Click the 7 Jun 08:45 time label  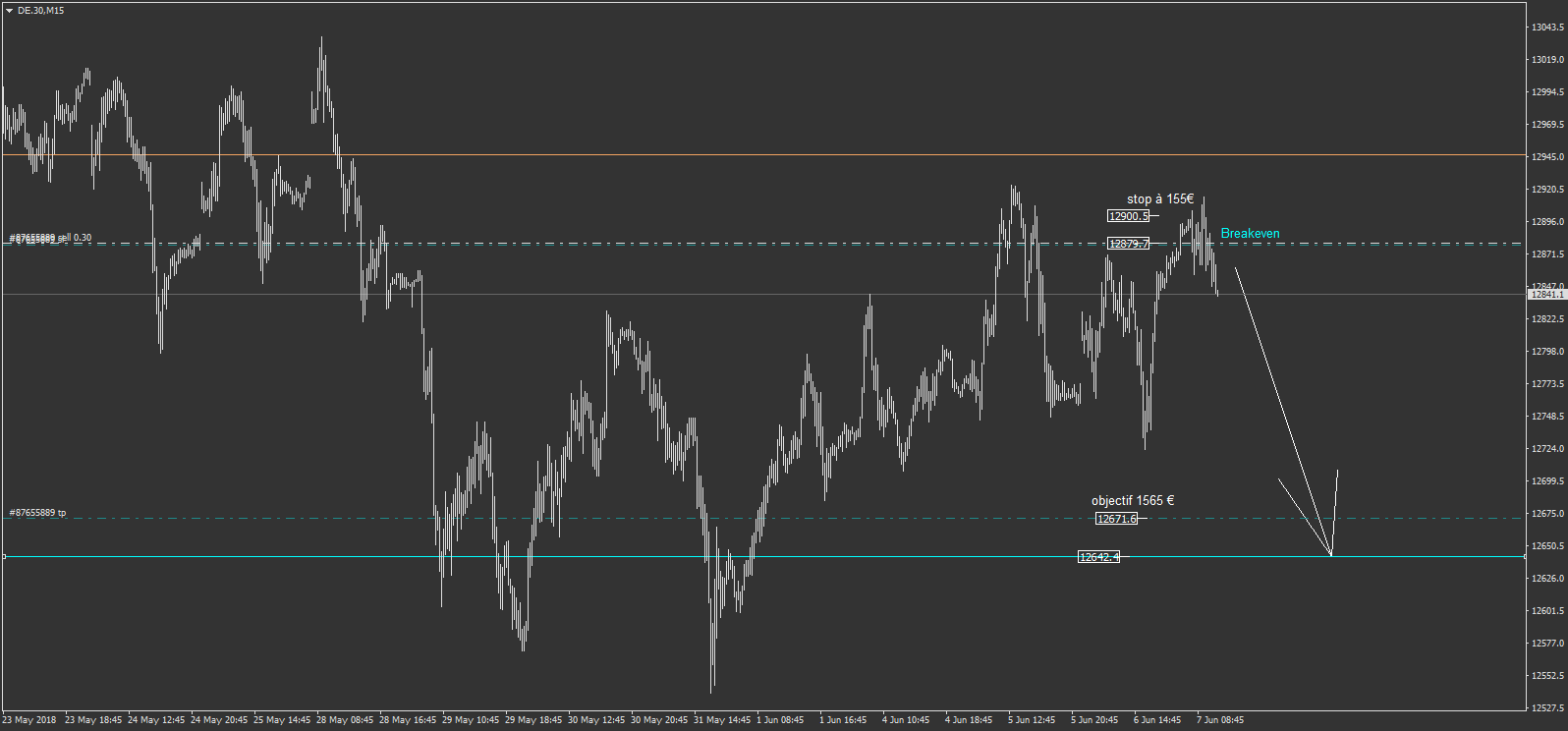(x=1220, y=720)
